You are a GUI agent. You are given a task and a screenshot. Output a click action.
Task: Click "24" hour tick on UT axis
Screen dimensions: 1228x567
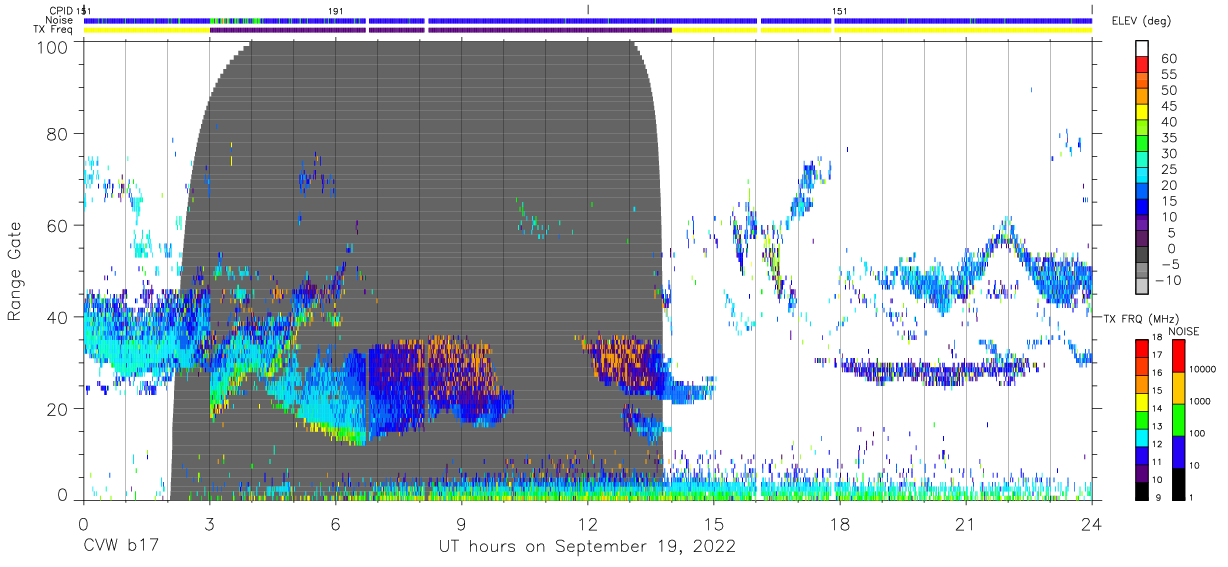pos(1091,523)
